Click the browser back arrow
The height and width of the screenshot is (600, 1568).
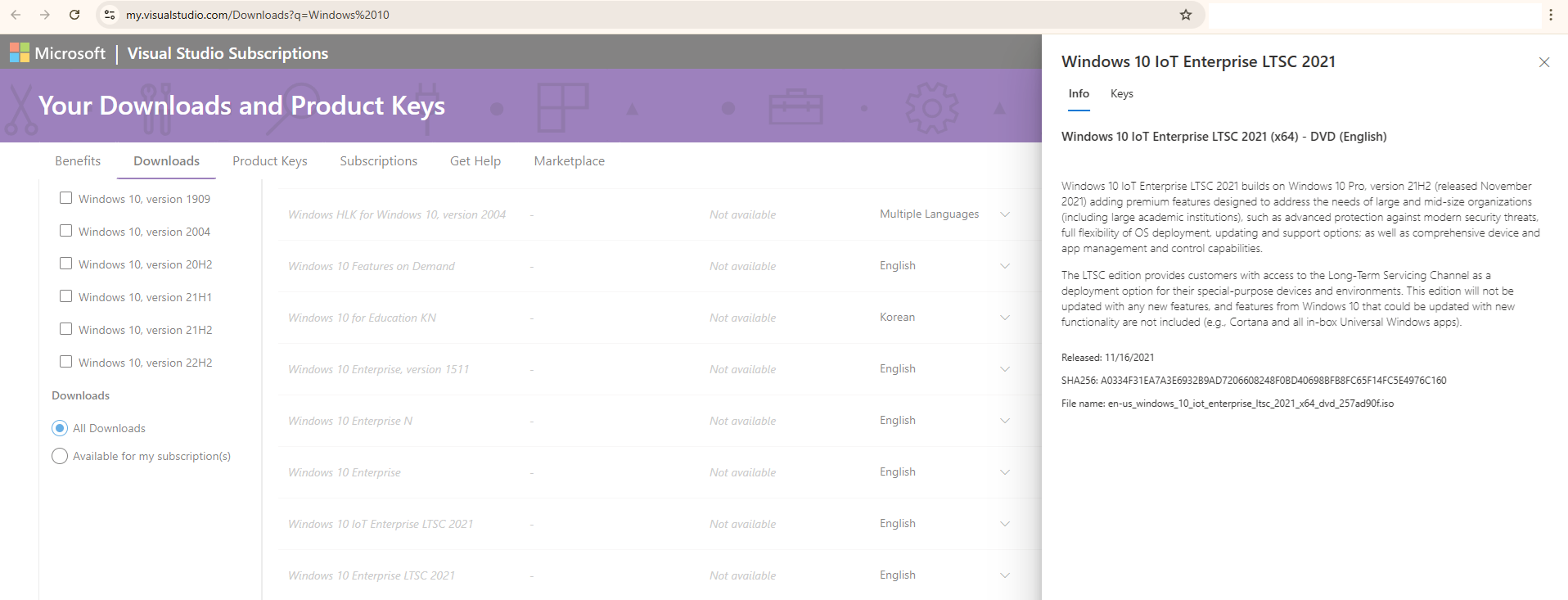pyautogui.click(x=16, y=15)
